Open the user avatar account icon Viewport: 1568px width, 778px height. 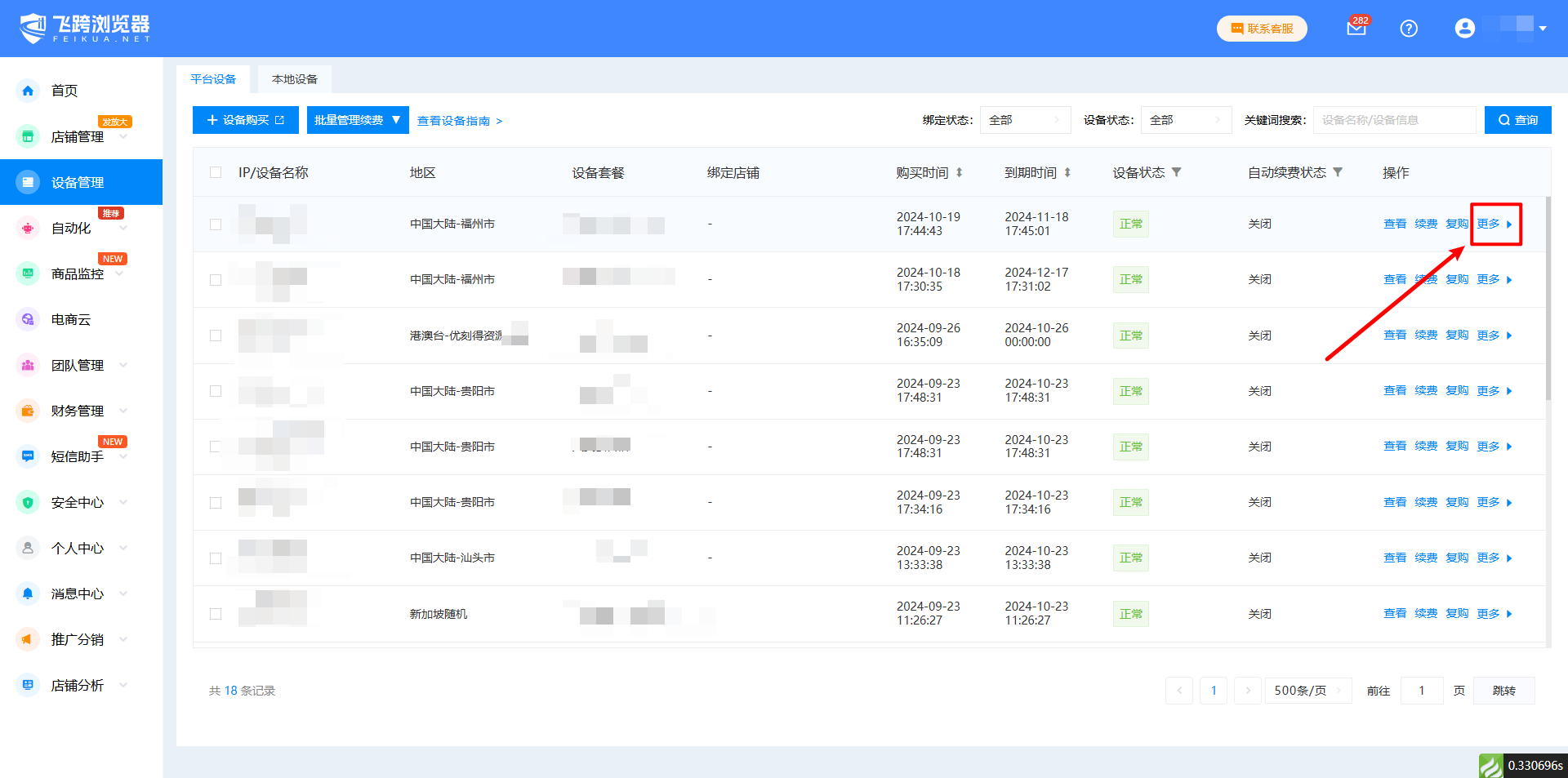pos(1464,29)
